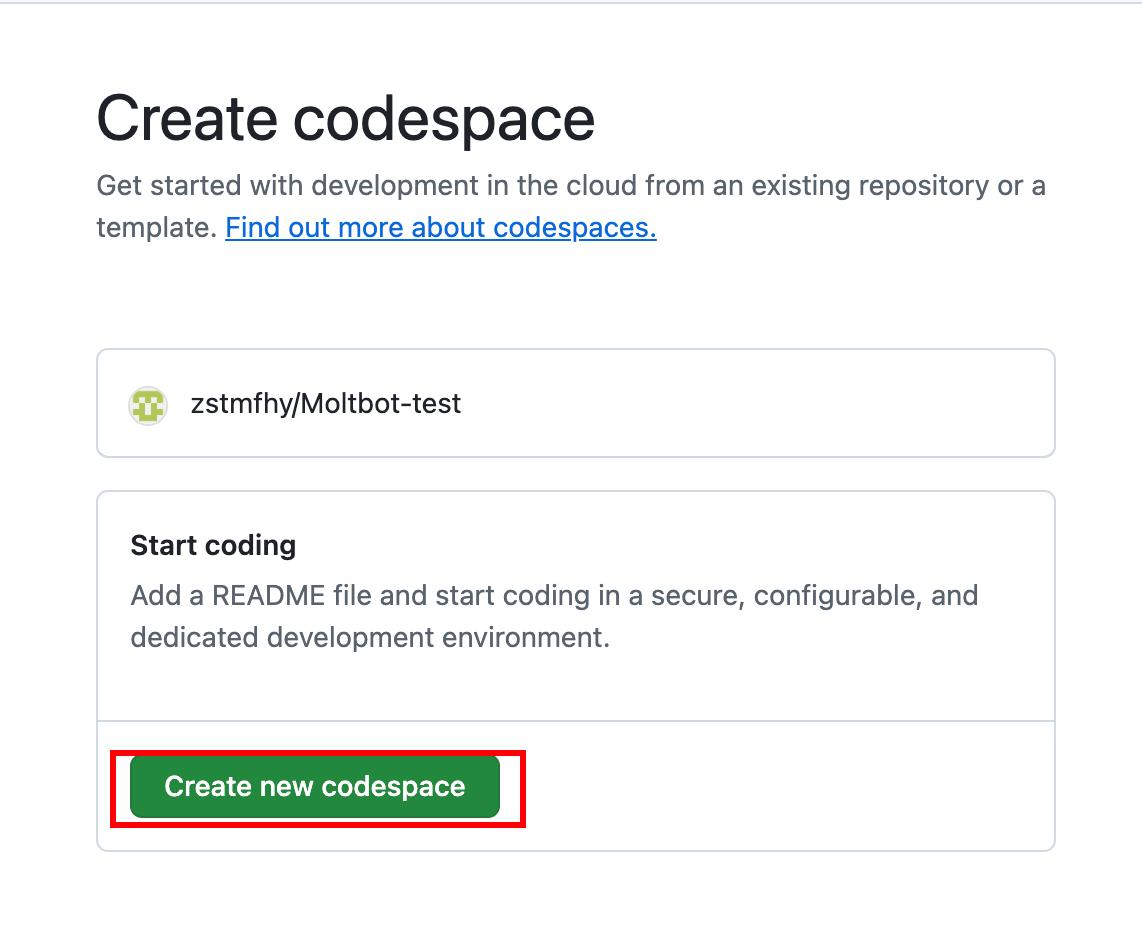Select the zstmfhy/Moltbot-test repository entry
The height and width of the screenshot is (928, 1142).
tap(575, 403)
